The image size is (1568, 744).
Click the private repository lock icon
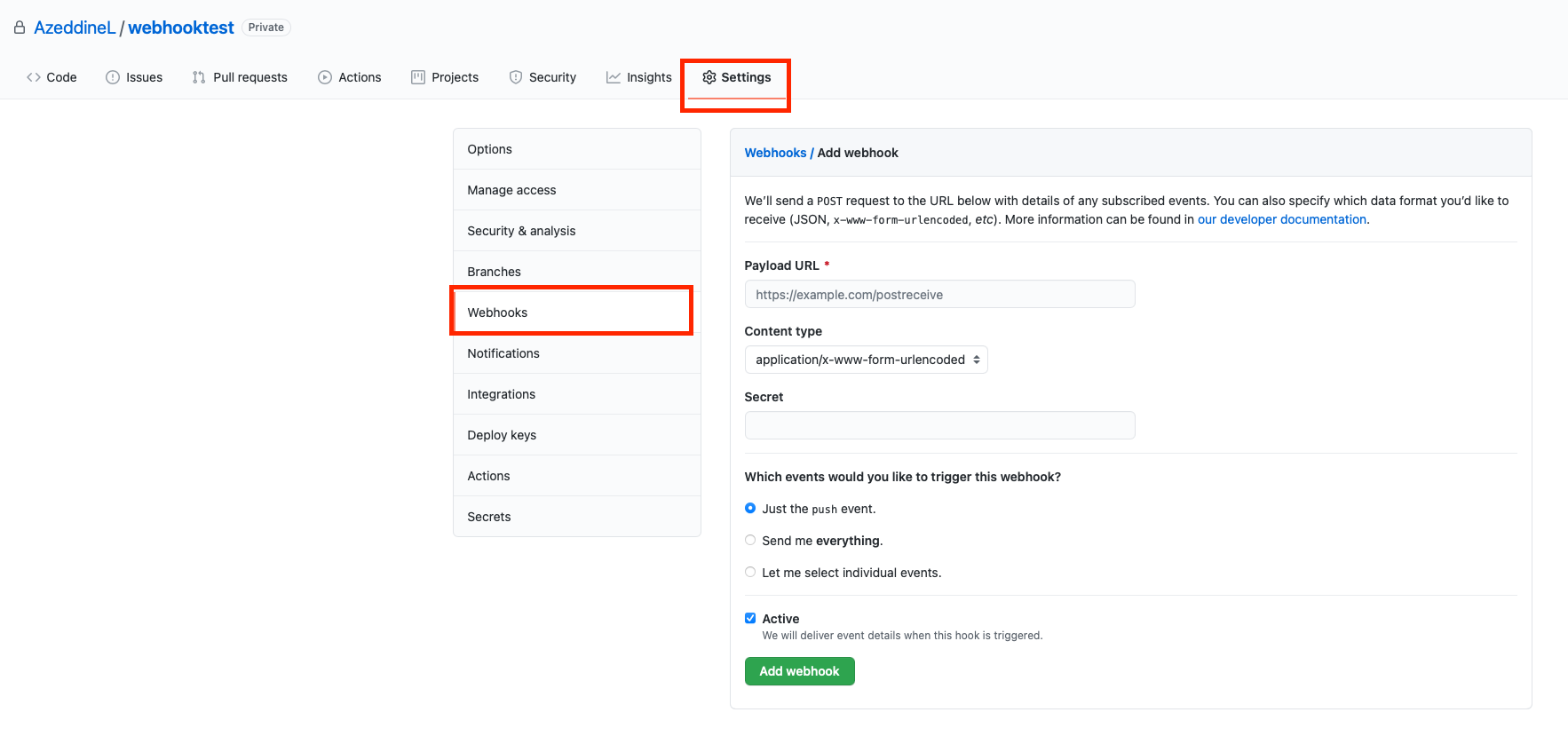click(x=20, y=28)
